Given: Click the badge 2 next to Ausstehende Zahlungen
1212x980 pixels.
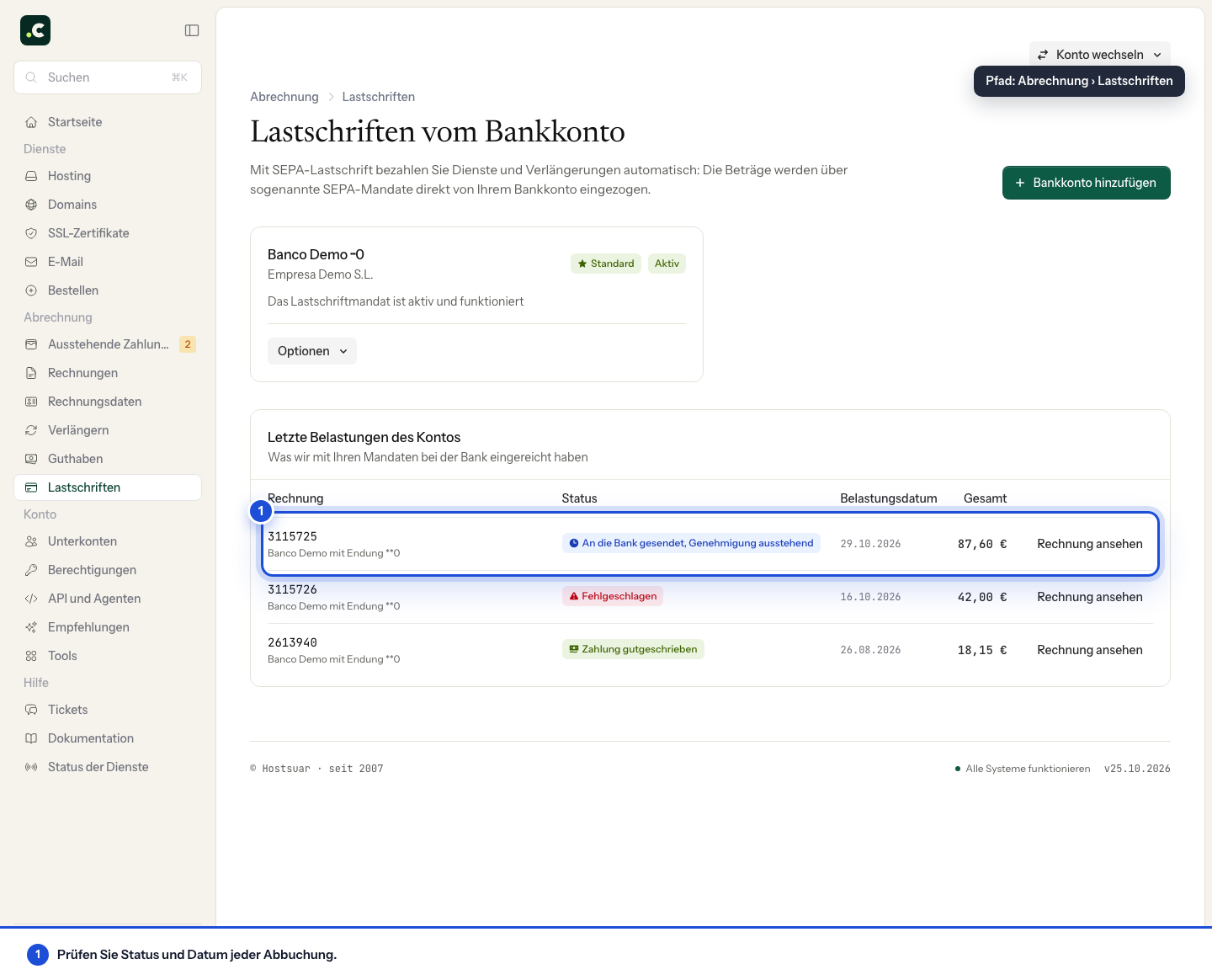Looking at the screenshot, I should pyautogui.click(x=188, y=344).
